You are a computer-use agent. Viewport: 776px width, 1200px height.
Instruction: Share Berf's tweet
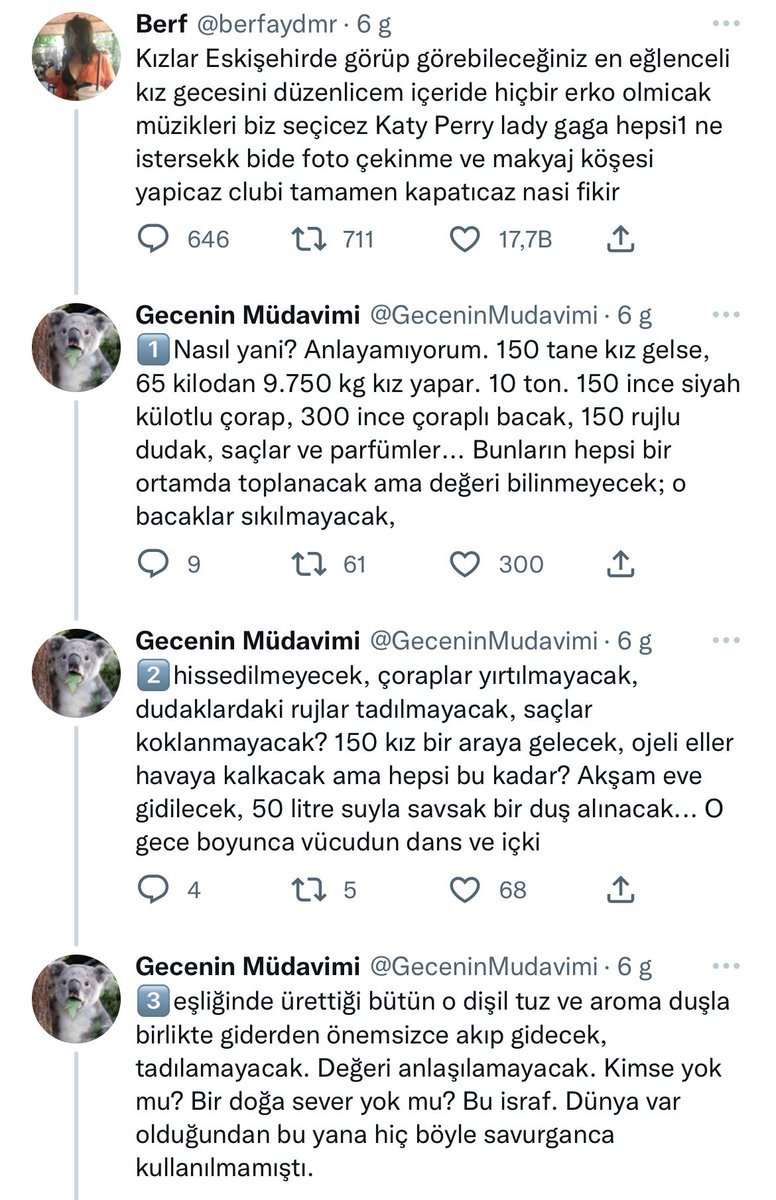point(620,240)
